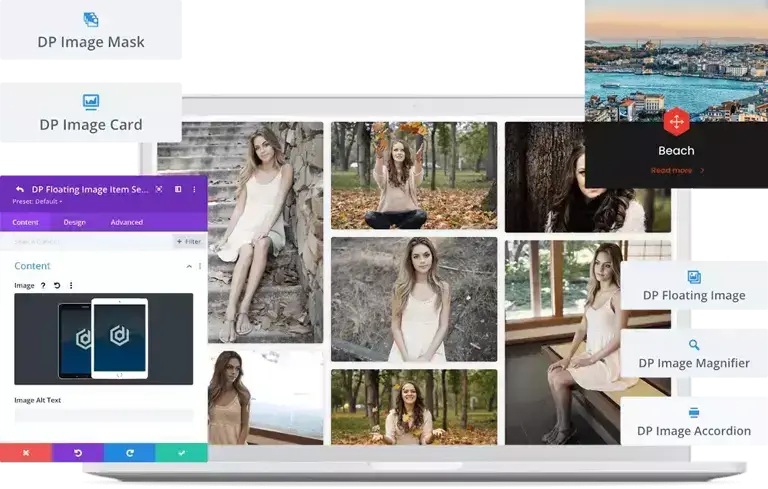Click the DP Image Card module icon
The height and width of the screenshot is (489, 768).
coord(91,101)
